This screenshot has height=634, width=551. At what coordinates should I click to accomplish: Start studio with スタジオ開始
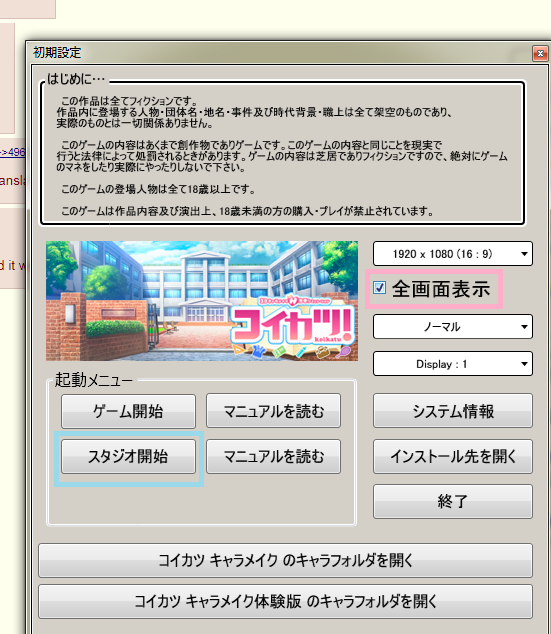point(128,456)
